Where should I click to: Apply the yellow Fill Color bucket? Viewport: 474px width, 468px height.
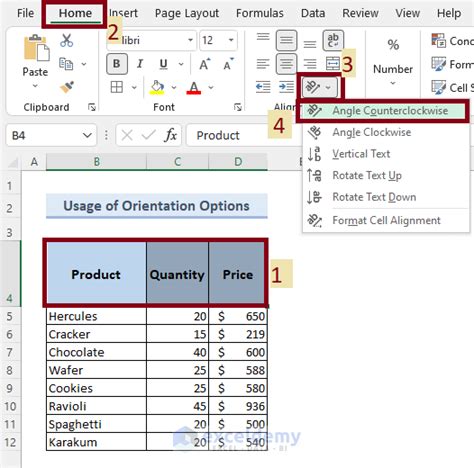coord(157,87)
